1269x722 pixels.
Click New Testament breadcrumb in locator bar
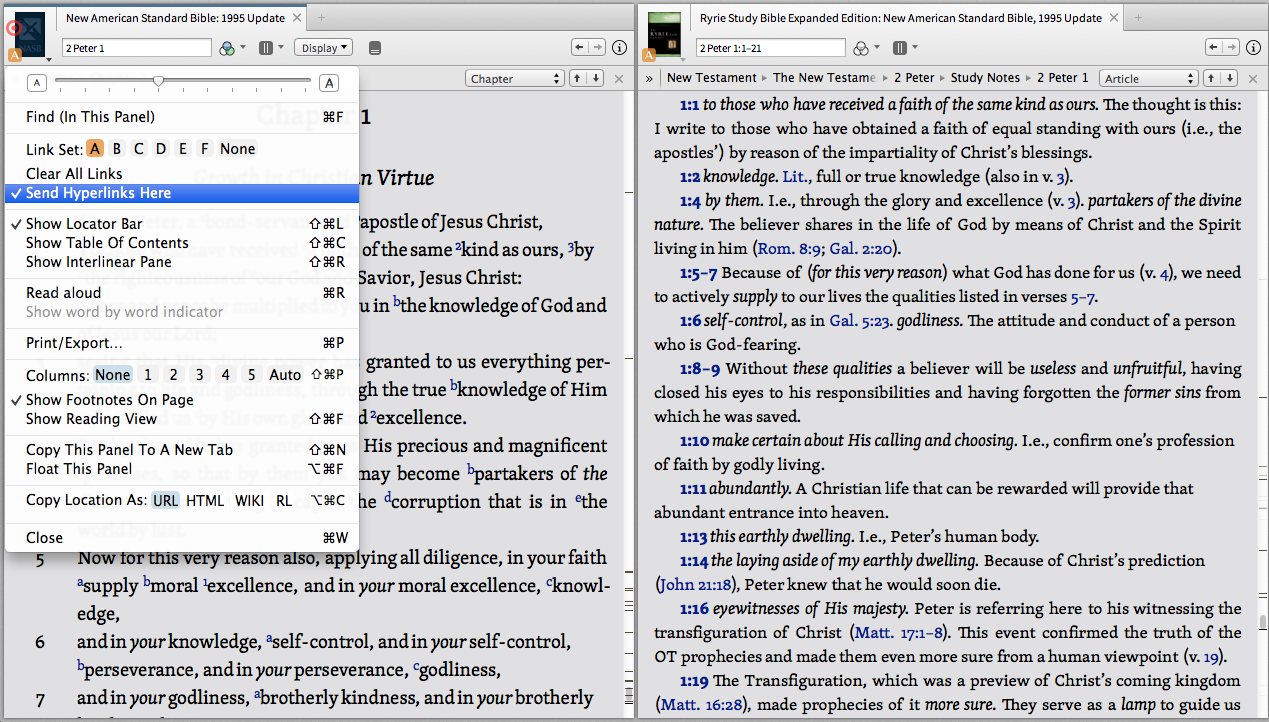(712, 78)
